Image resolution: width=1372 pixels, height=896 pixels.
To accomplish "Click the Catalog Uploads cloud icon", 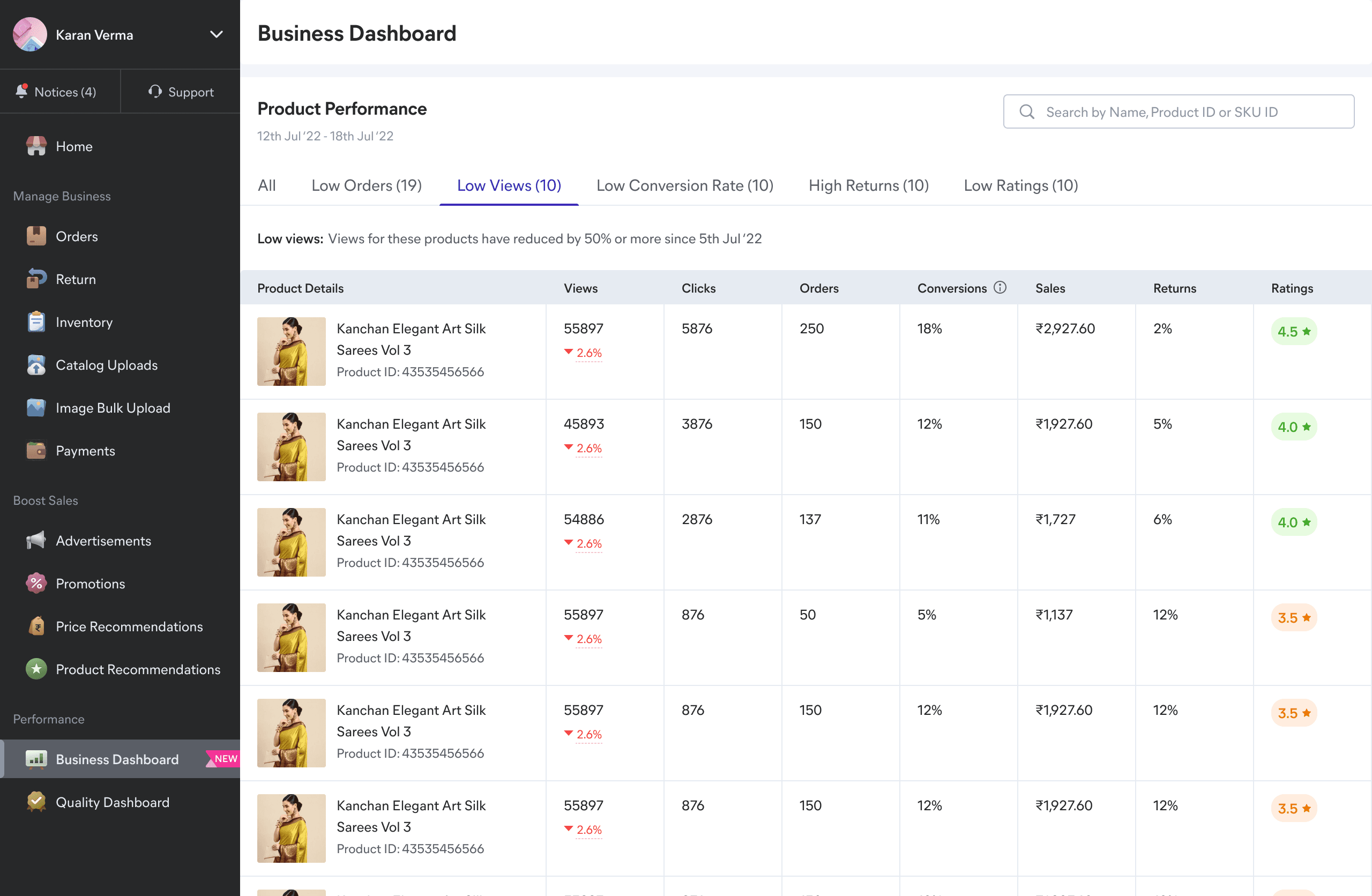I will click(x=36, y=365).
